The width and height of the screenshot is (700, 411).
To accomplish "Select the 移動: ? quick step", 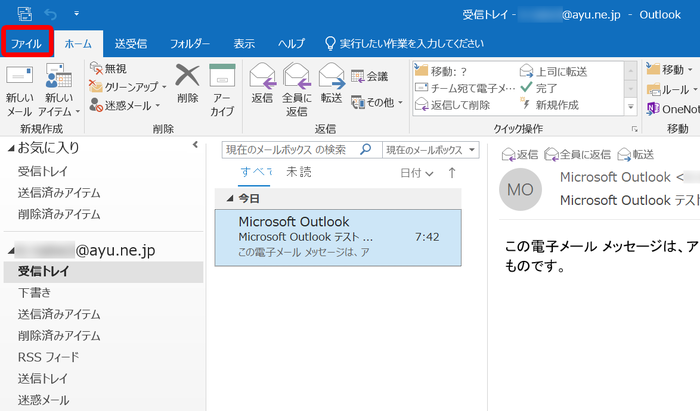I will click(x=441, y=71).
